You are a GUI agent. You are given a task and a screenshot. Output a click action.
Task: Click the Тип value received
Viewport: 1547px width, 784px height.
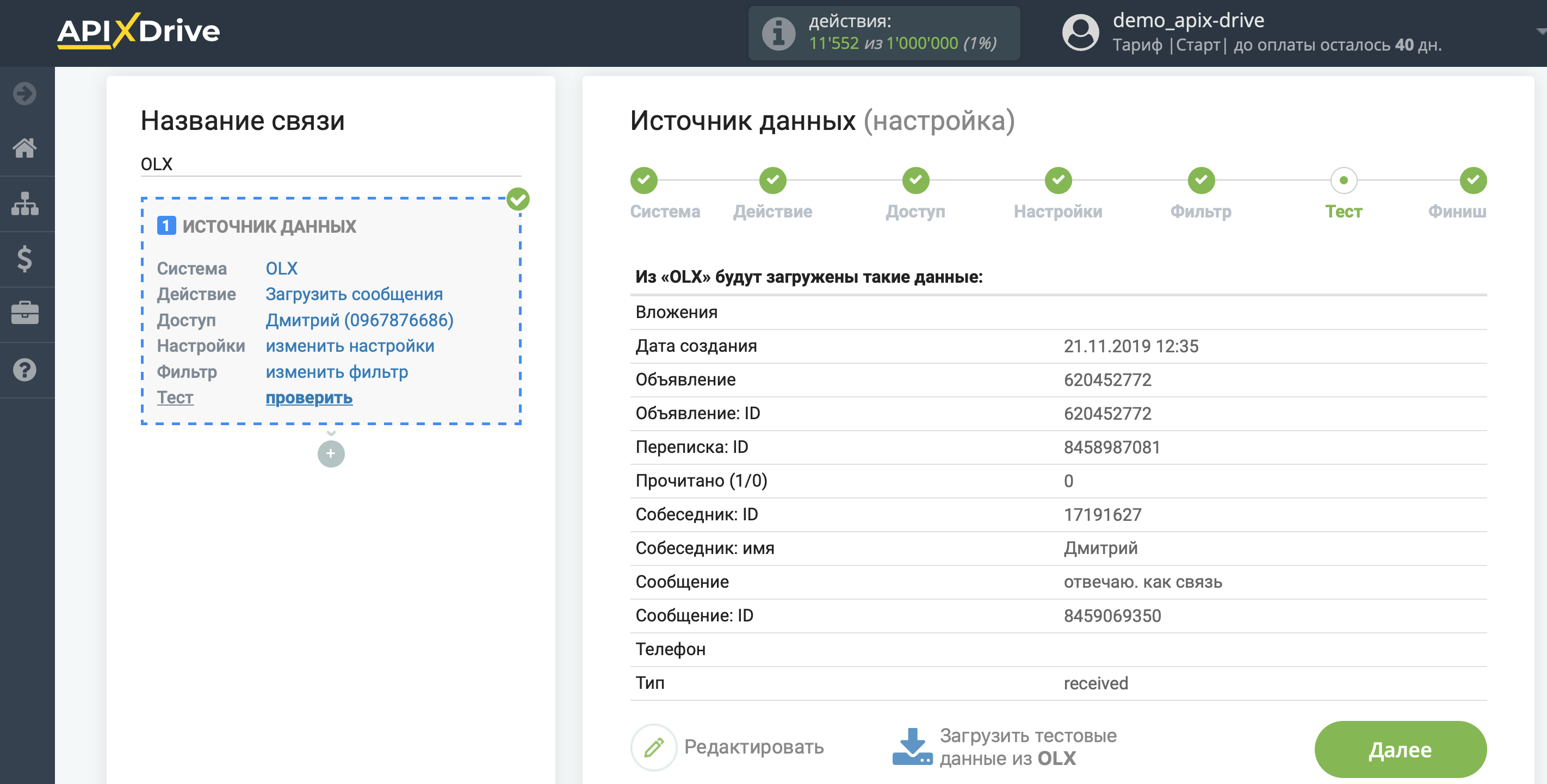[1096, 683]
